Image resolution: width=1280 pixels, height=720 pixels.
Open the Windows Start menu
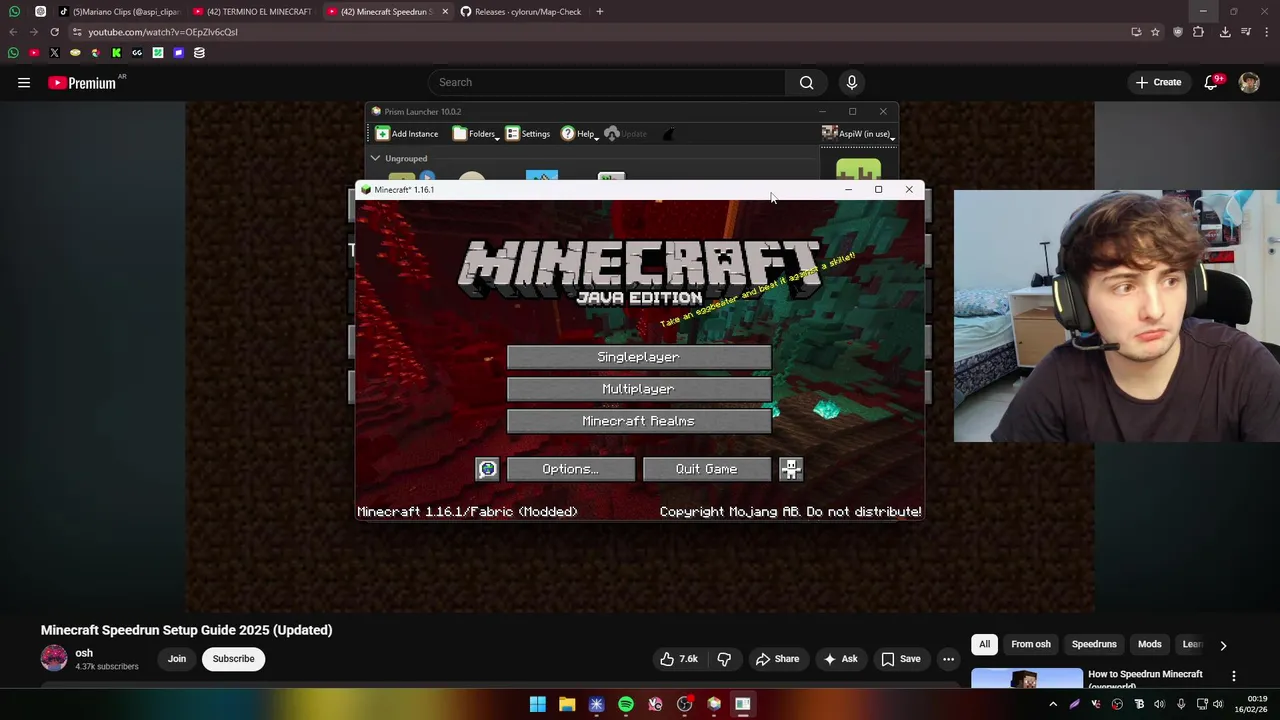[538, 705]
